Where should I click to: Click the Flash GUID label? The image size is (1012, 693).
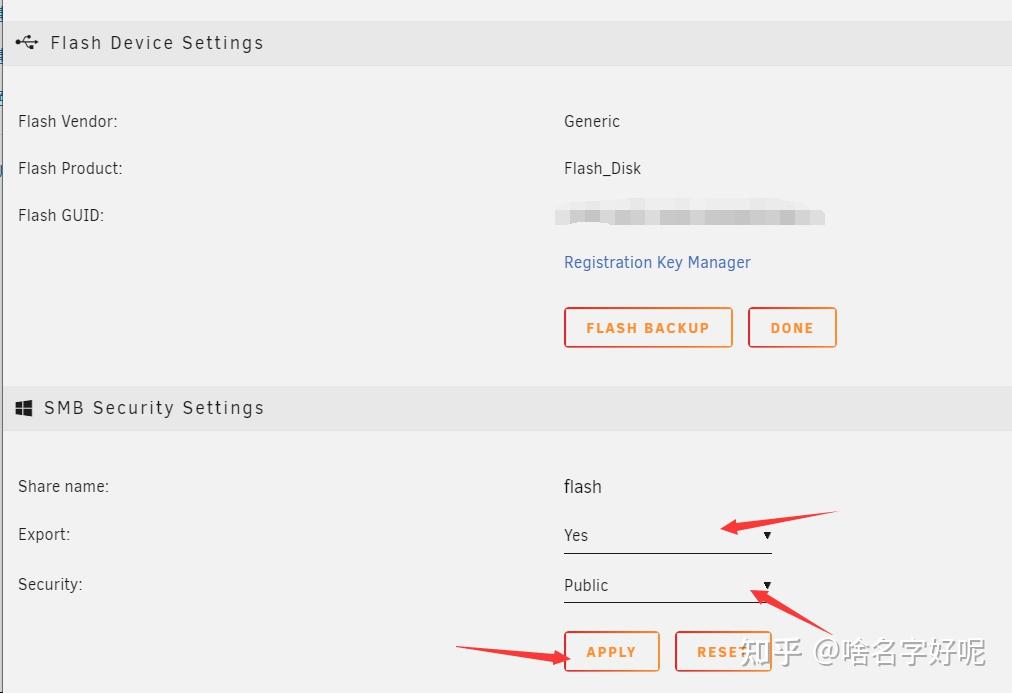tap(61, 215)
